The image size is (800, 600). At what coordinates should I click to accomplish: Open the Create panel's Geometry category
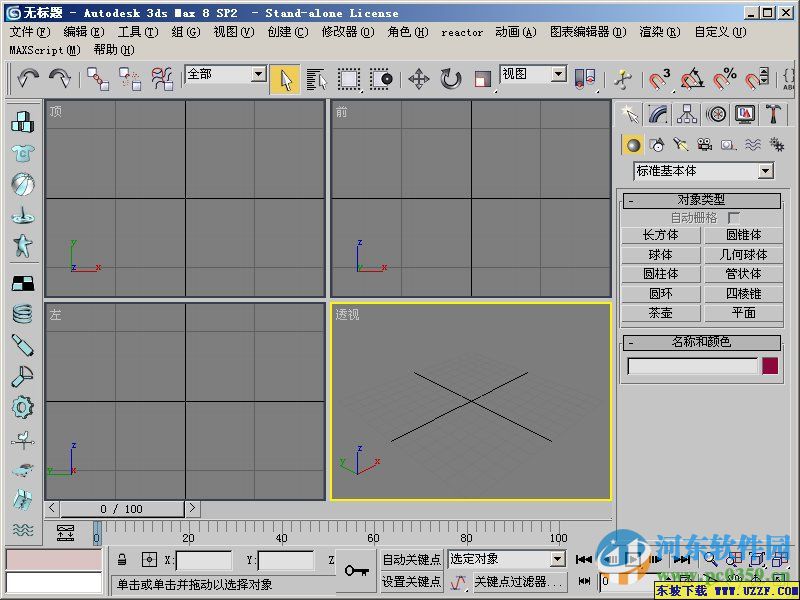pos(632,145)
